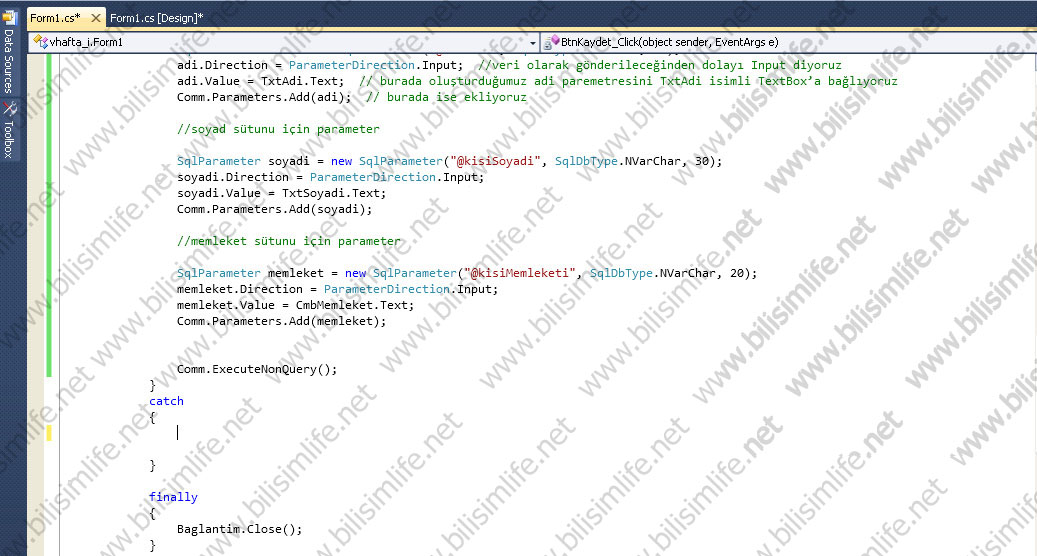Click the empty line inside the catch block

pos(177,433)
